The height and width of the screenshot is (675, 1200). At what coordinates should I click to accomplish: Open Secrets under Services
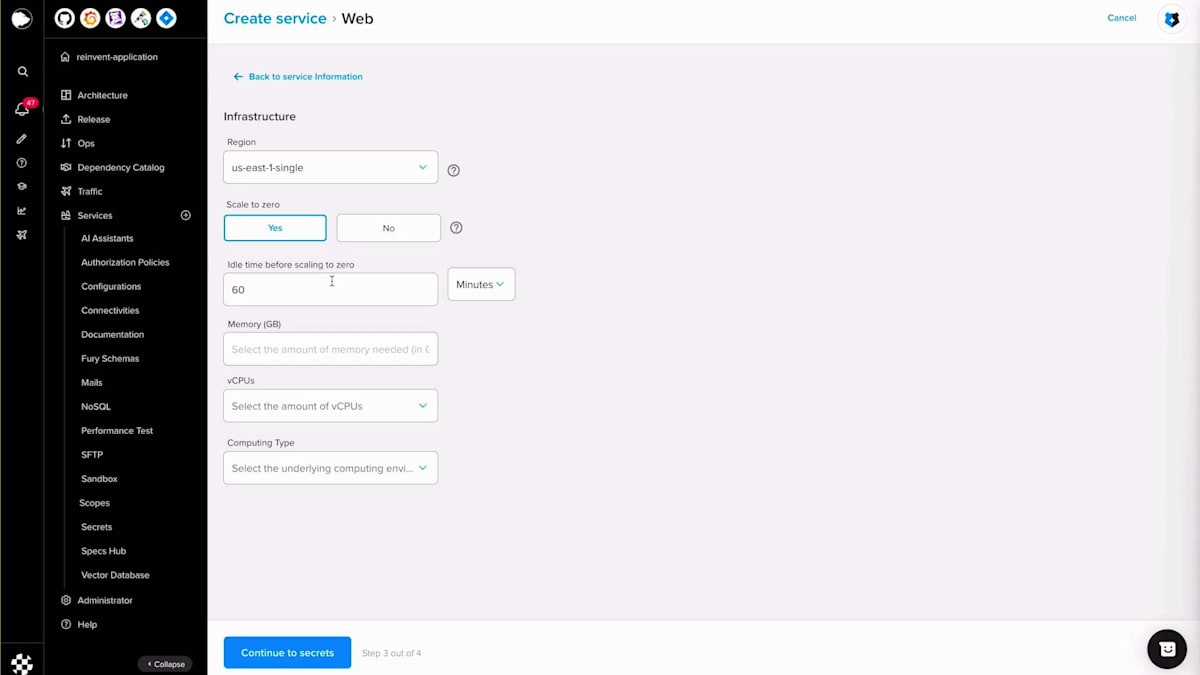click(96, 527)
